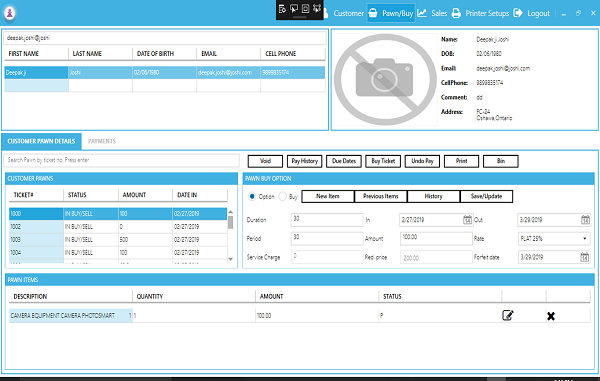Image resolution: width=600 pixels, height=381 pixels.
Task: Click the fourth icon in the black debug toolbar
Action: [317, 8]
